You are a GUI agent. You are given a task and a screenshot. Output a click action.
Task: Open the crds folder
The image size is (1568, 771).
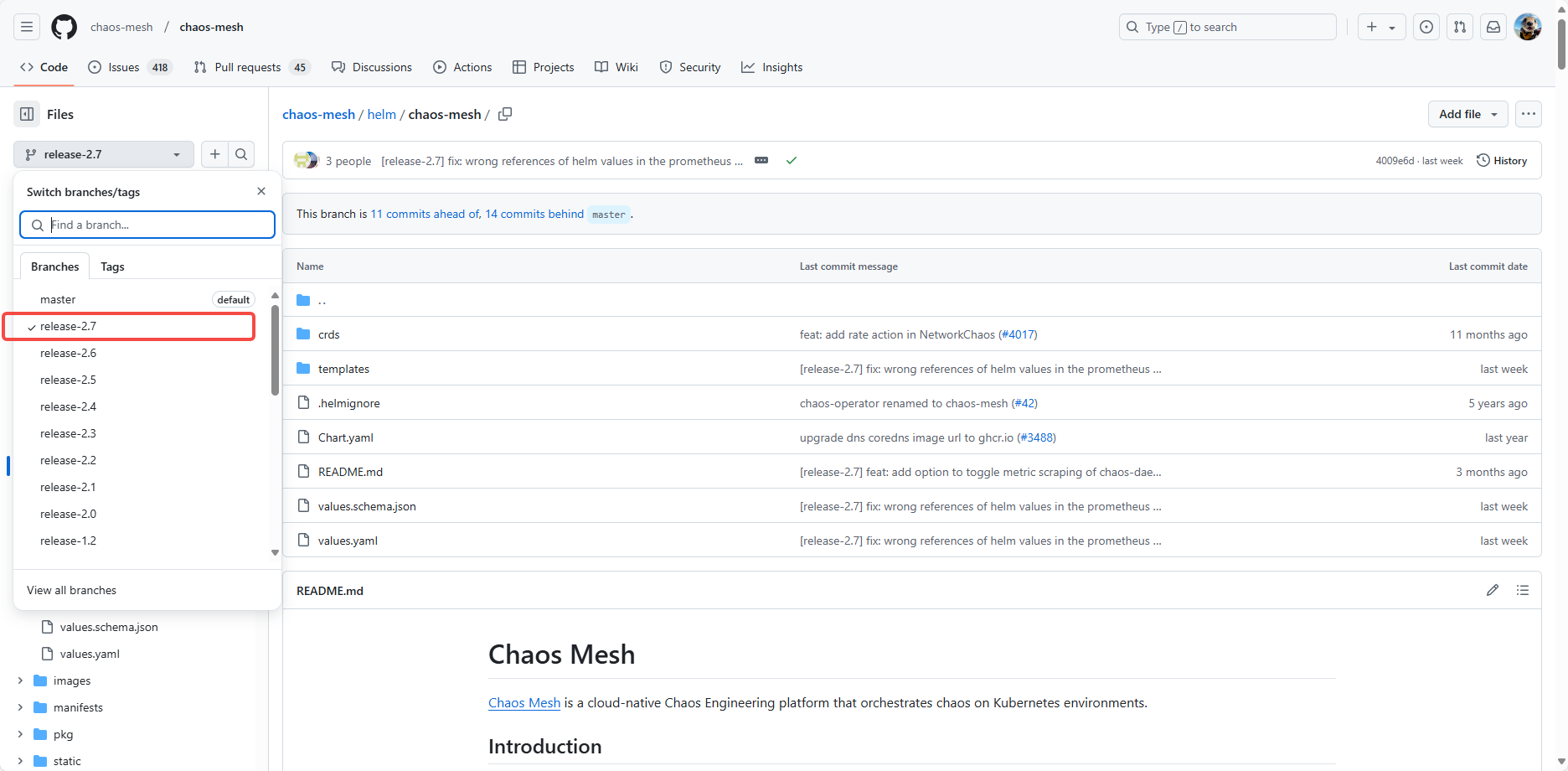(x=329, y=334)
